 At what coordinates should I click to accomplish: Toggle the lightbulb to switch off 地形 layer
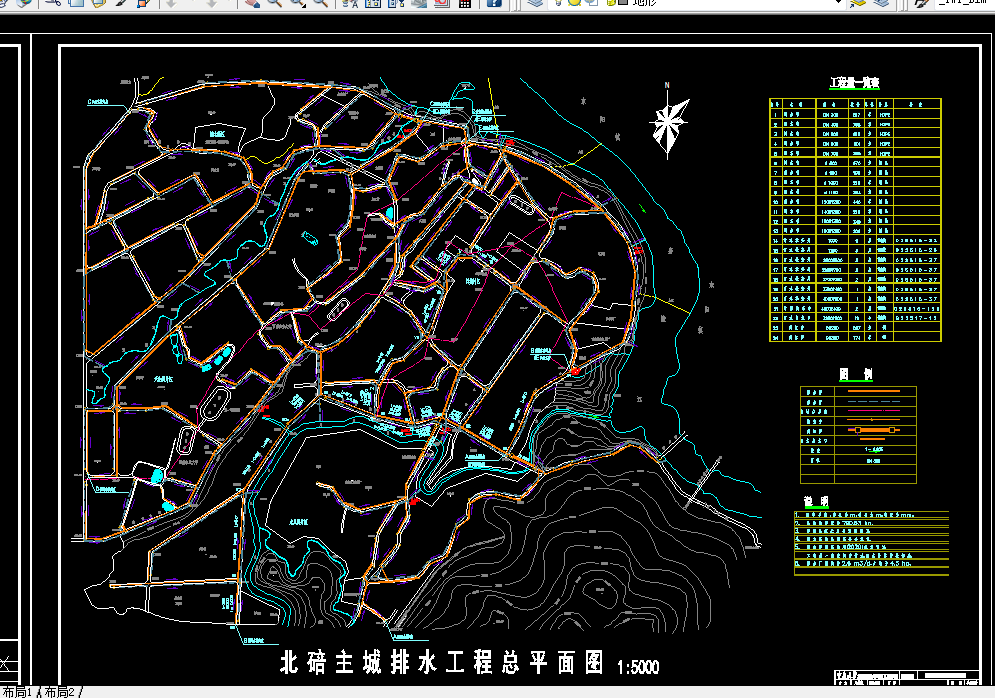tap(557, 4)
